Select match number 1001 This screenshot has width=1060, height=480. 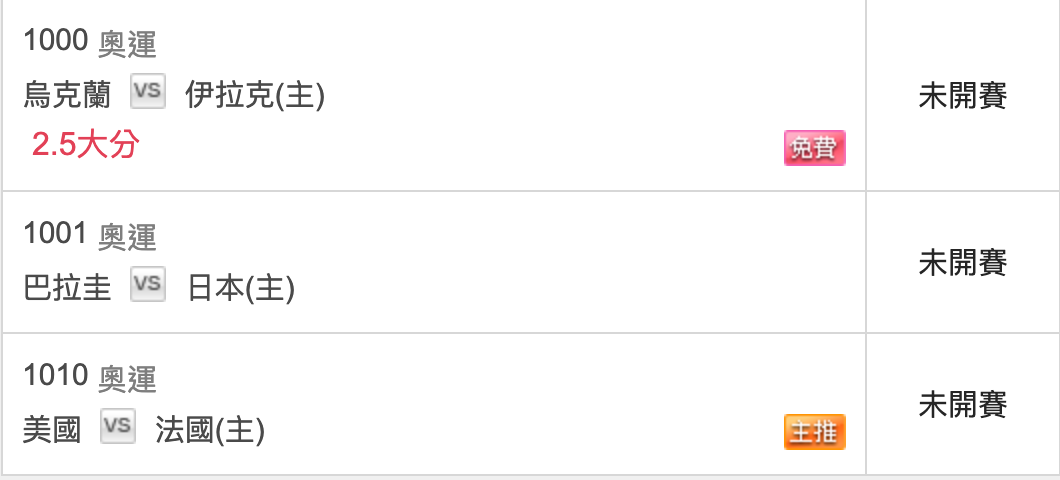tap(55, 233)
